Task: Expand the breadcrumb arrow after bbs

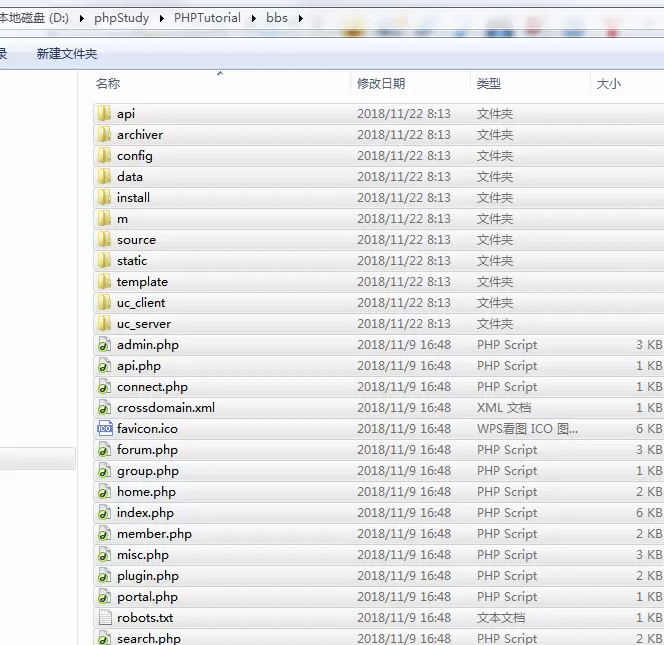Action: tap(299, 18)
